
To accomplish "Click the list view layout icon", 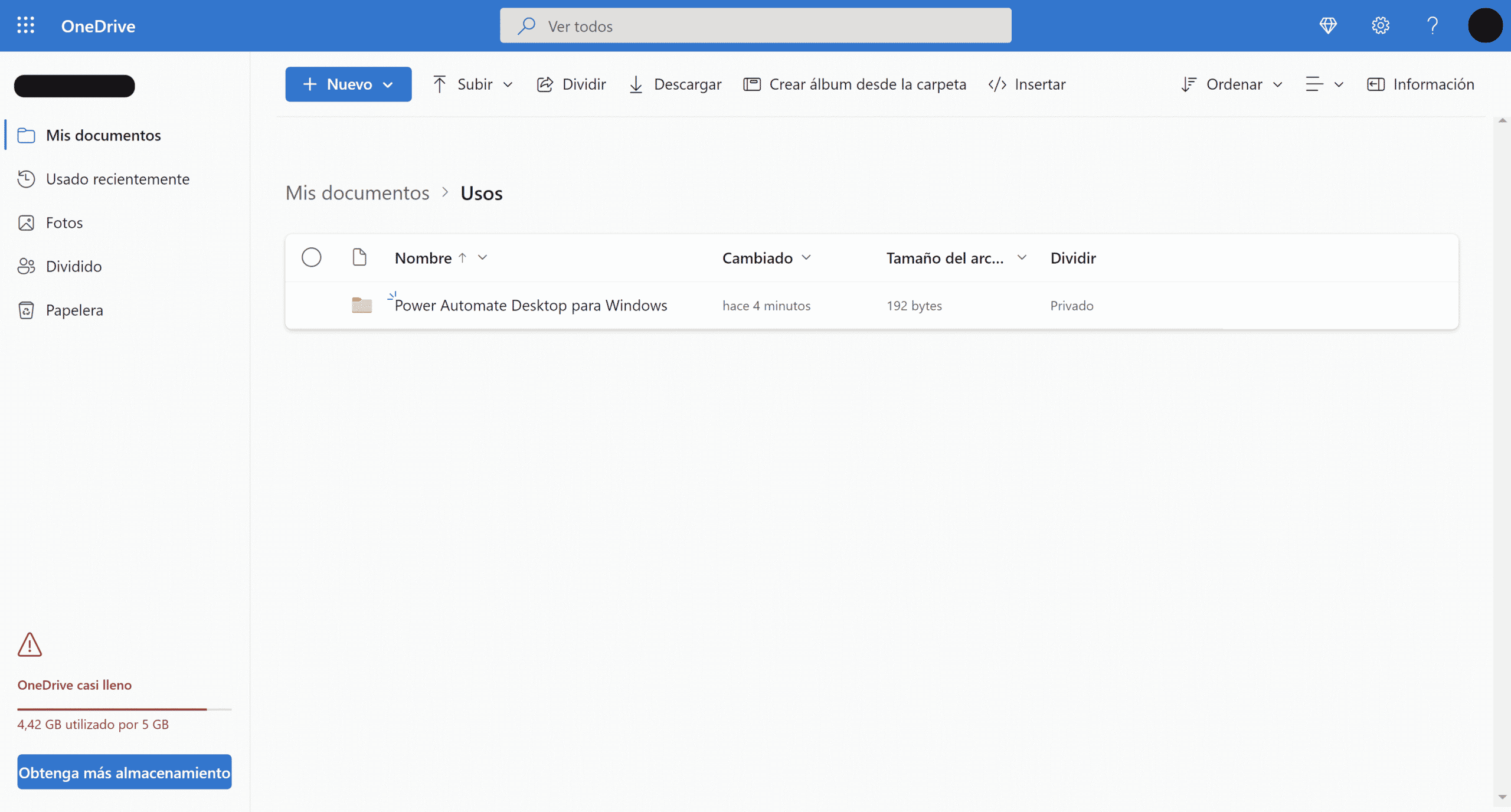I will tap(1314, 84).
